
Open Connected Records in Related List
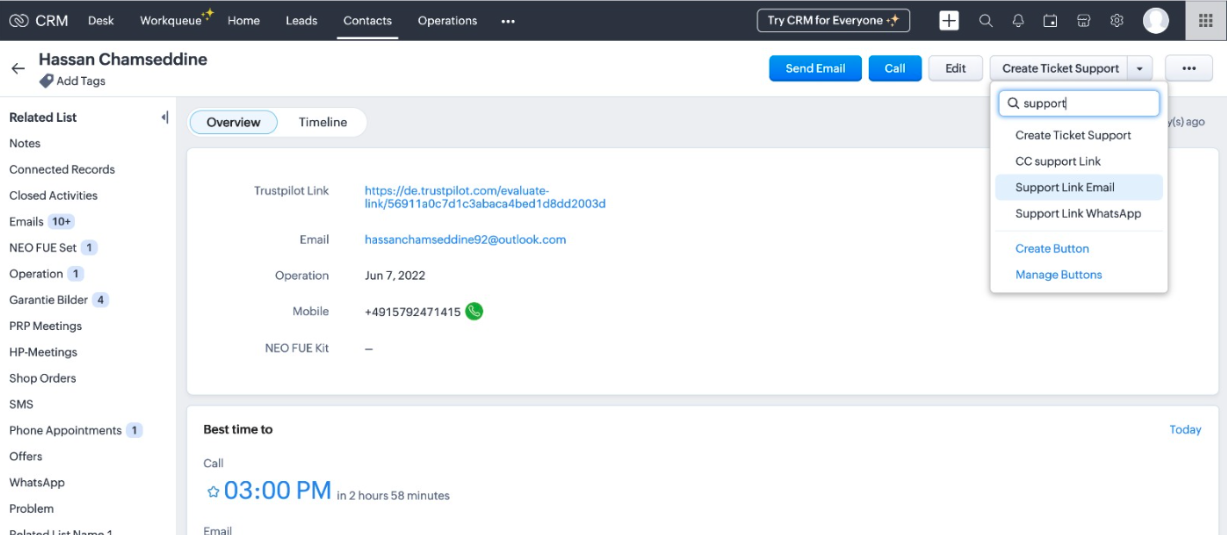(x=62, y=169)
